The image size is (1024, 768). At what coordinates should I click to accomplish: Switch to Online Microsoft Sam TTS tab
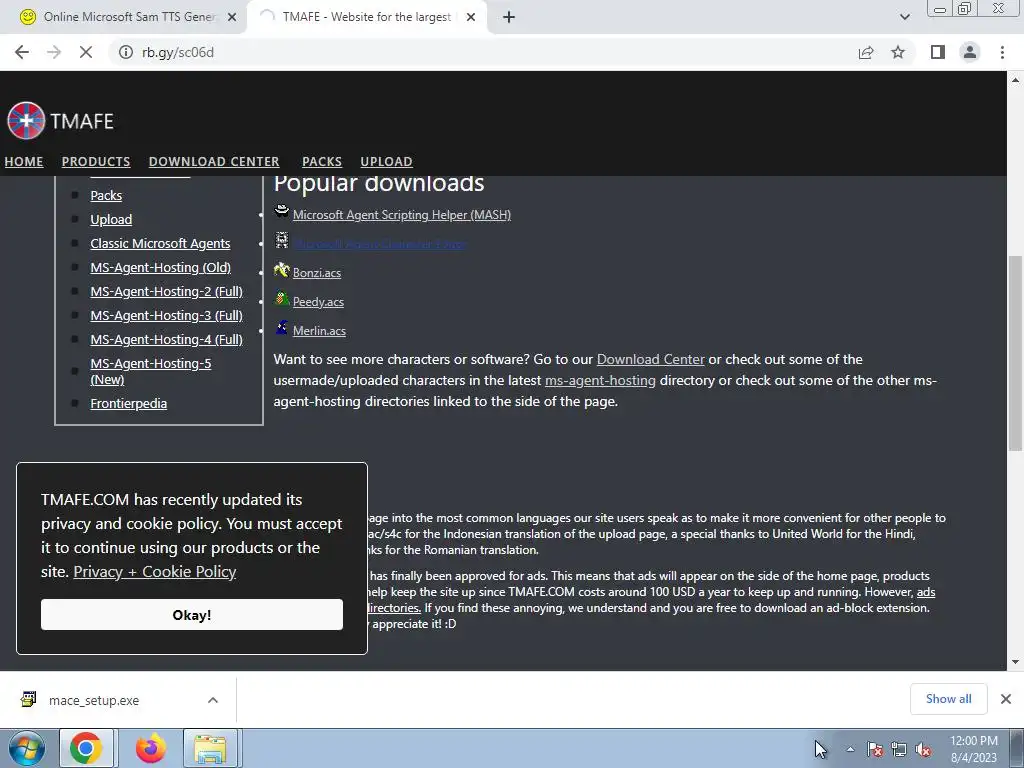coord(129,17)
